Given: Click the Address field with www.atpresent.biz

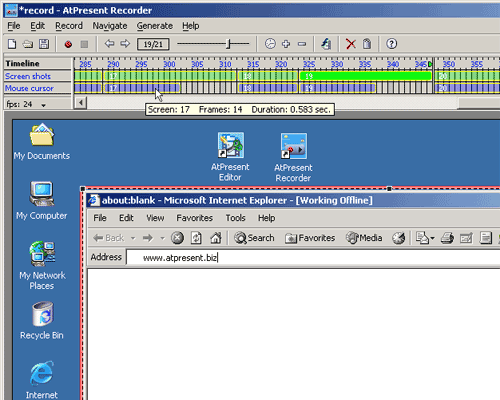Looking at the screenshot, I should pyautogui.click(x=313, y=257).
